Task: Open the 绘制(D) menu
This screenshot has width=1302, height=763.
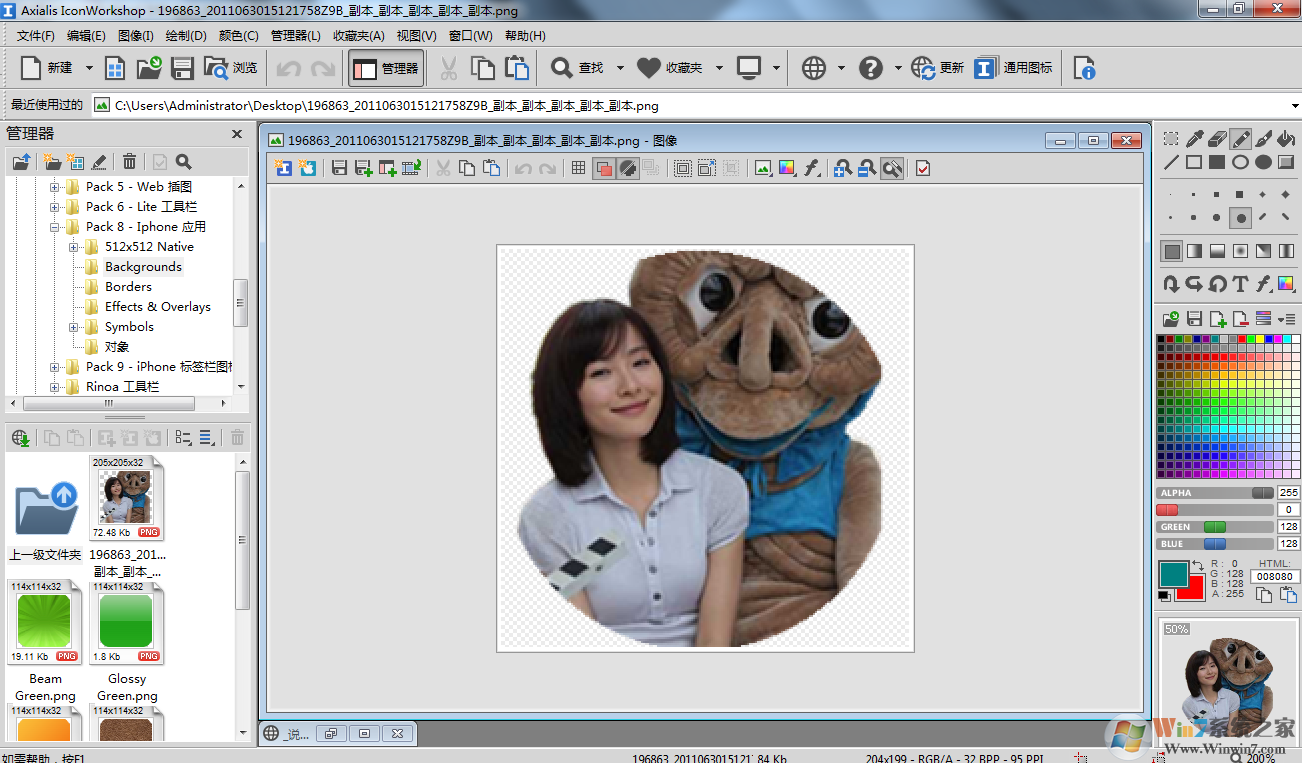Action: [x=185, y=36]
